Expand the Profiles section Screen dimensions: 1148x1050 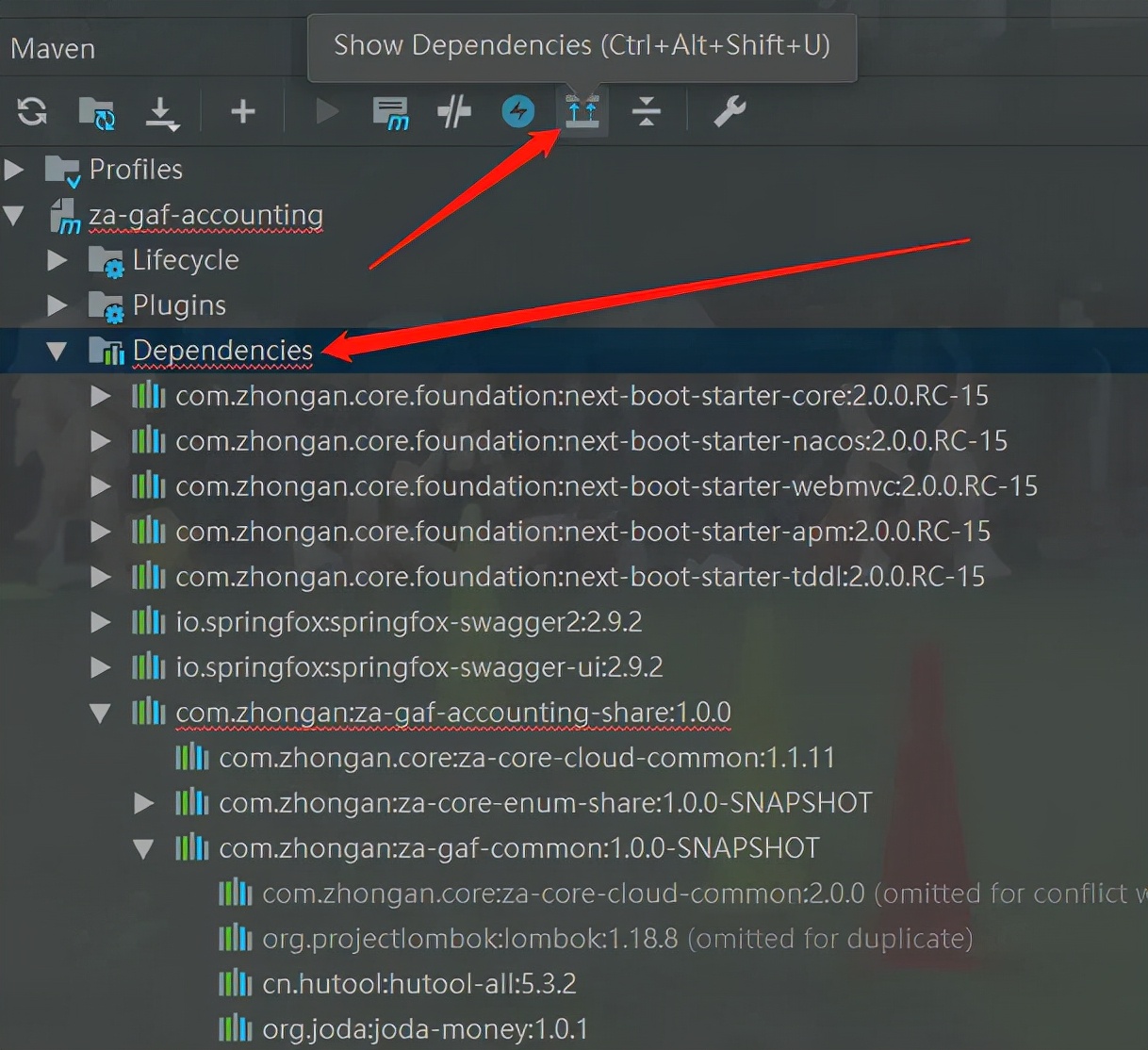14,169
